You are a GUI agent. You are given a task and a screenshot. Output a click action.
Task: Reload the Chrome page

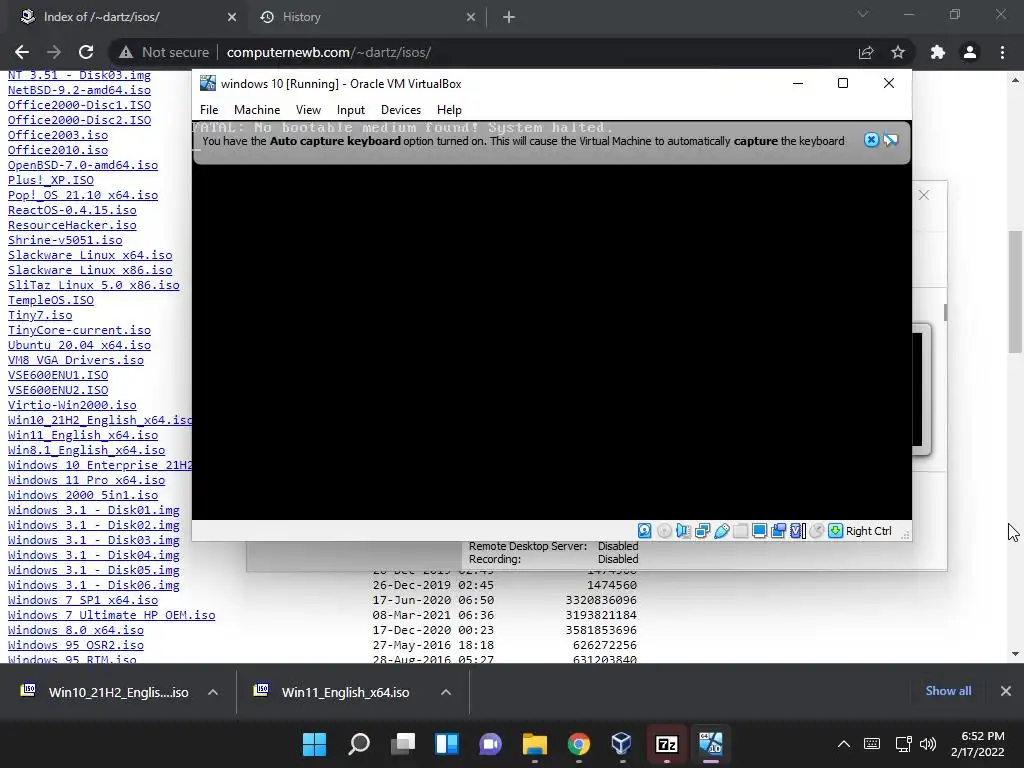click(x=86, y=52)
